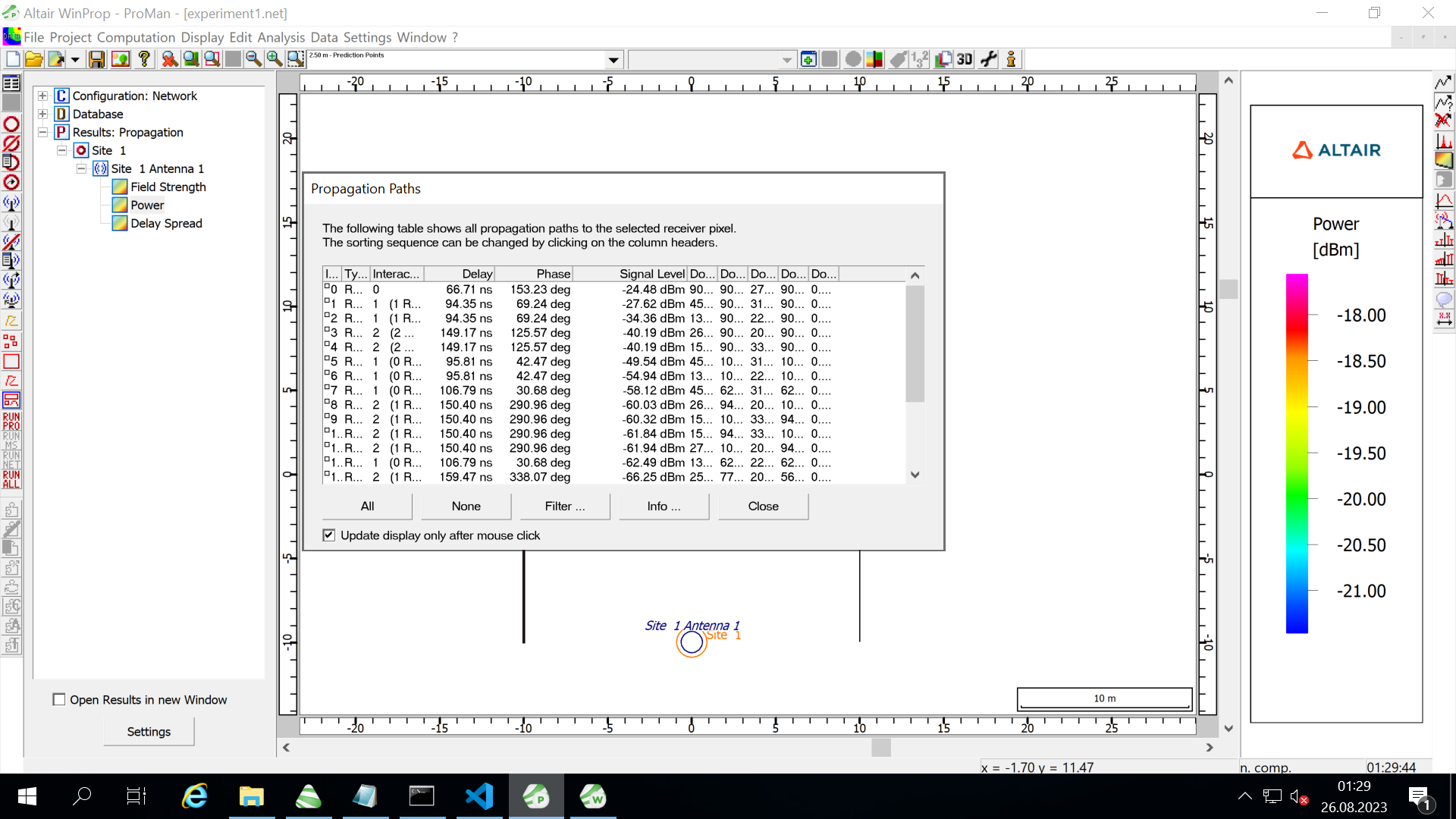Open settings with the wrench icon
The width and height of the screenshot is (1456, 819).
pyautogui.click(x=988, y=59)
